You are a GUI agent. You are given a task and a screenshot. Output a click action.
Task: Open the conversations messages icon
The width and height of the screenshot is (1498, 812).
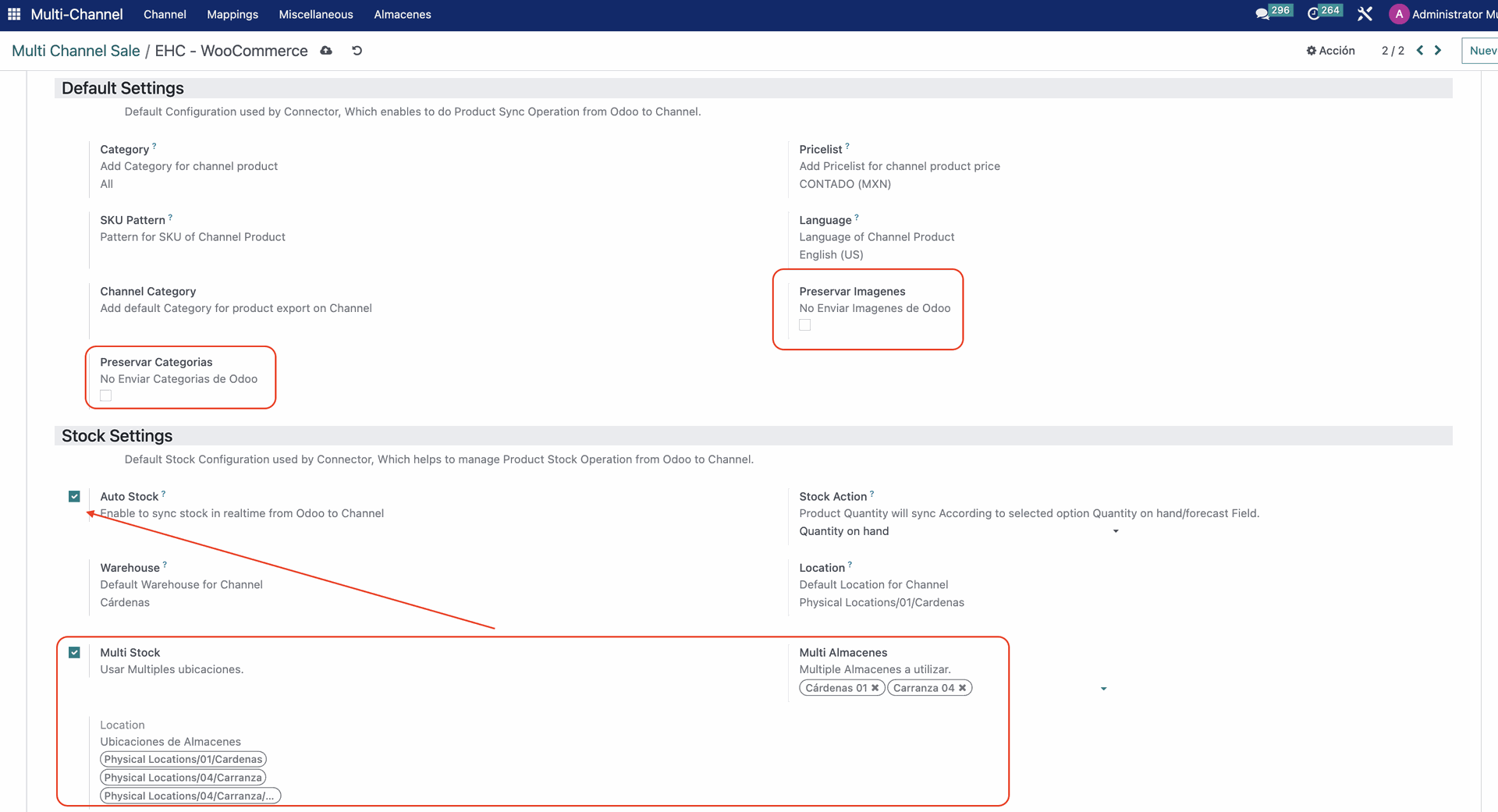click(x=1262, y=14)
